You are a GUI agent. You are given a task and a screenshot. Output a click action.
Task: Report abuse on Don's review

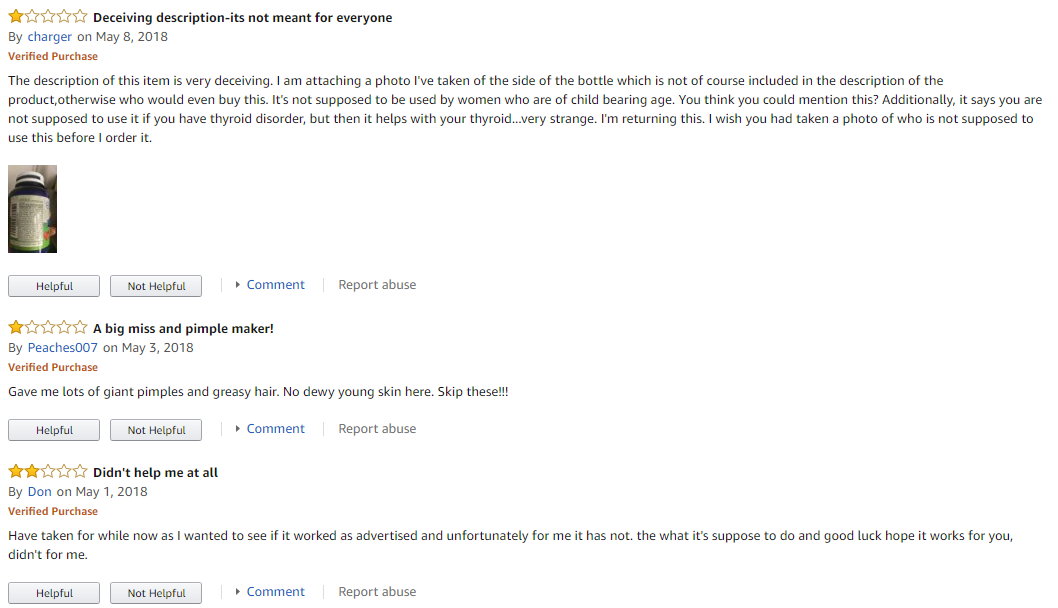click(377, 592)
